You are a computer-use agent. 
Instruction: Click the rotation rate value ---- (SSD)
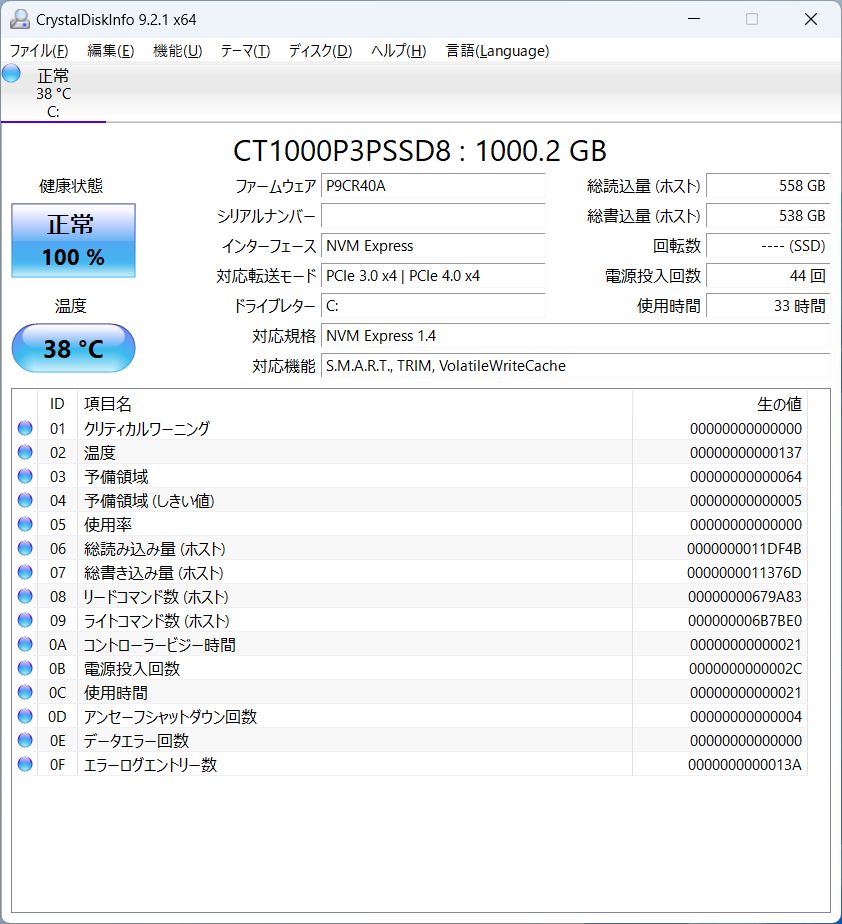pyautogui.click(x=768, y=246)
